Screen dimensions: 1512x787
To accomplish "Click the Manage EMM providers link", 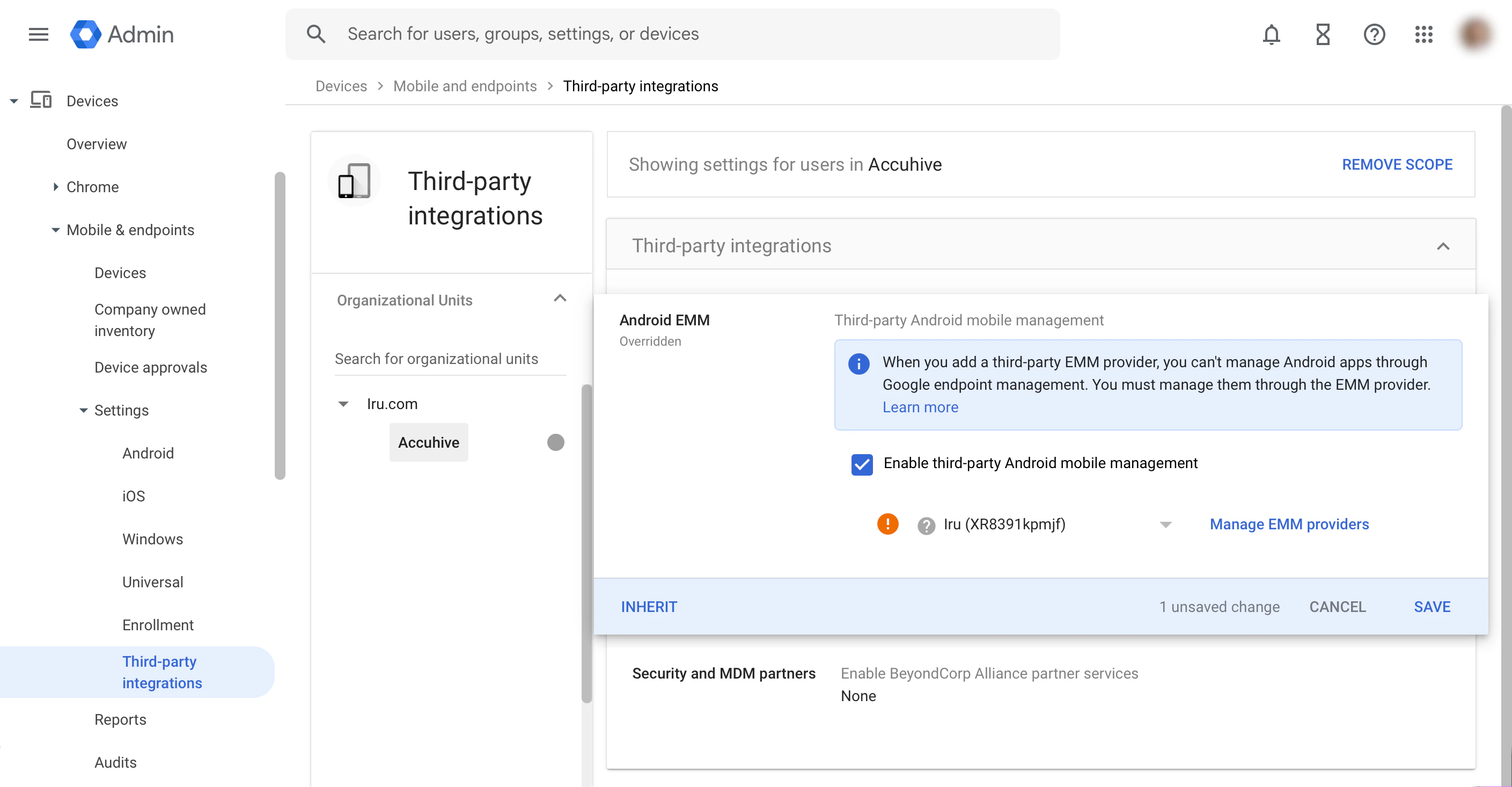I will point(1289,524).
